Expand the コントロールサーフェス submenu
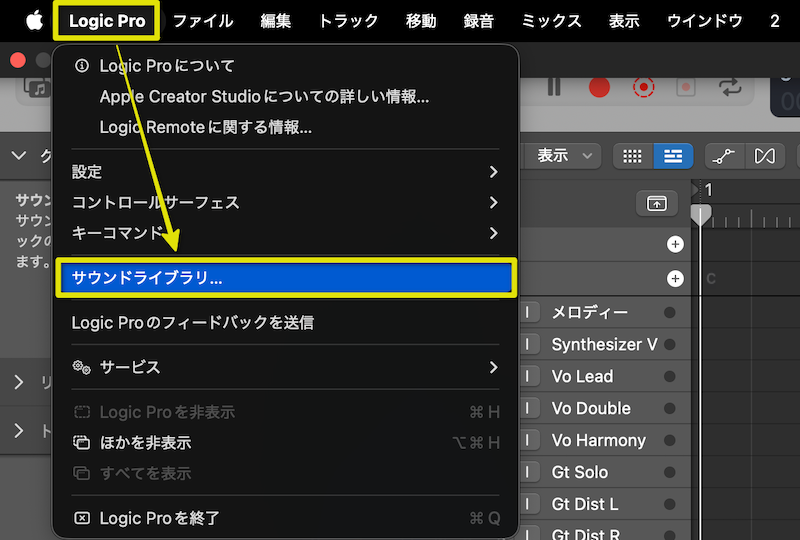 coord(286,203)
